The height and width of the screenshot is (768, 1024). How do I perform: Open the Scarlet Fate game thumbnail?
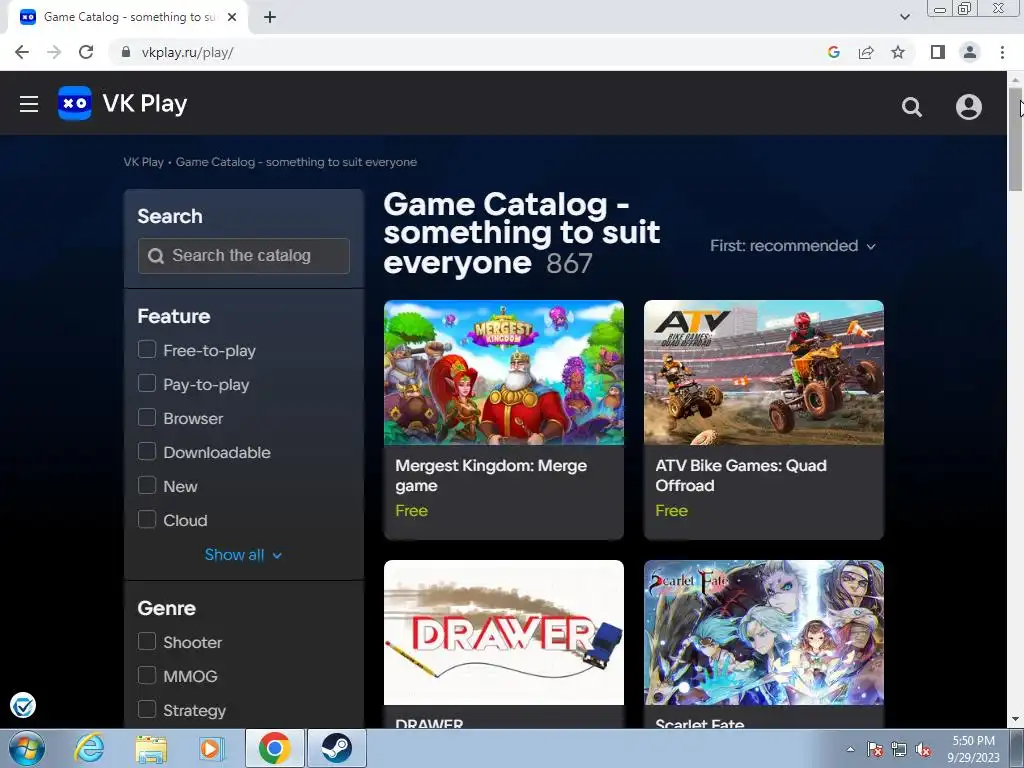(x=763, y=632)
